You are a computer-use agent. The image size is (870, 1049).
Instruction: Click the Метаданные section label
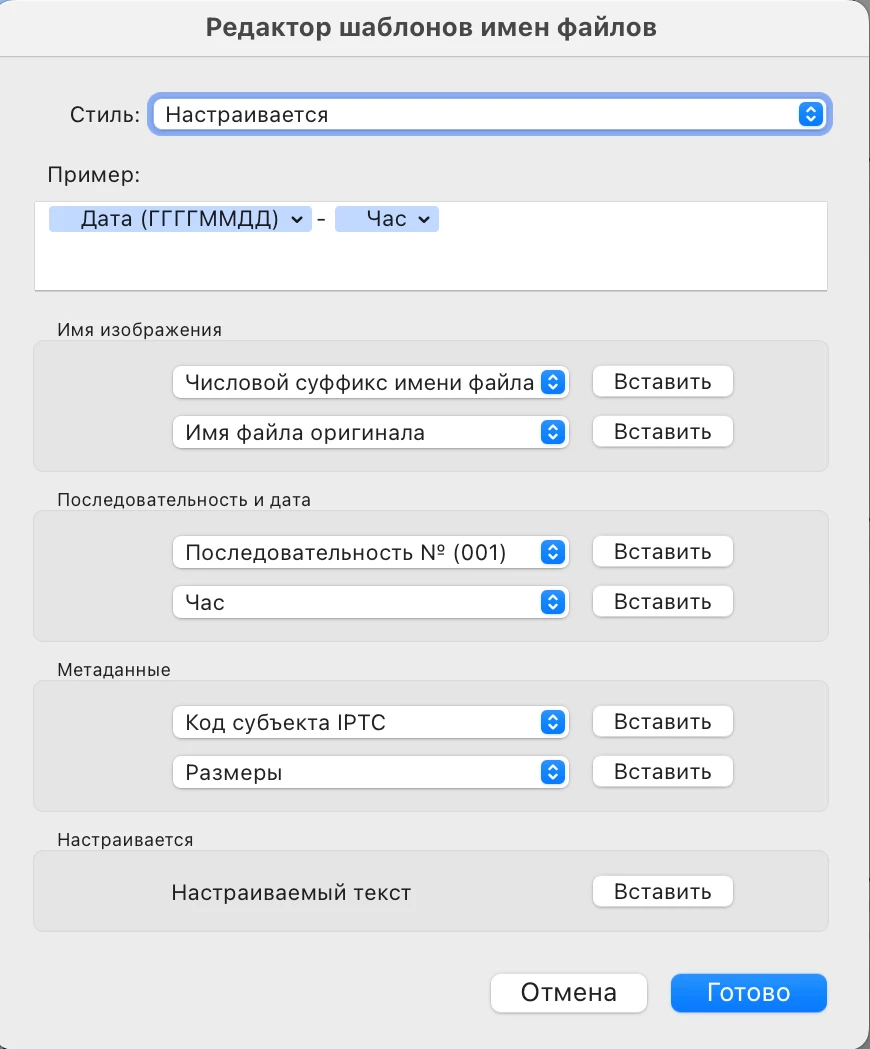114,670
